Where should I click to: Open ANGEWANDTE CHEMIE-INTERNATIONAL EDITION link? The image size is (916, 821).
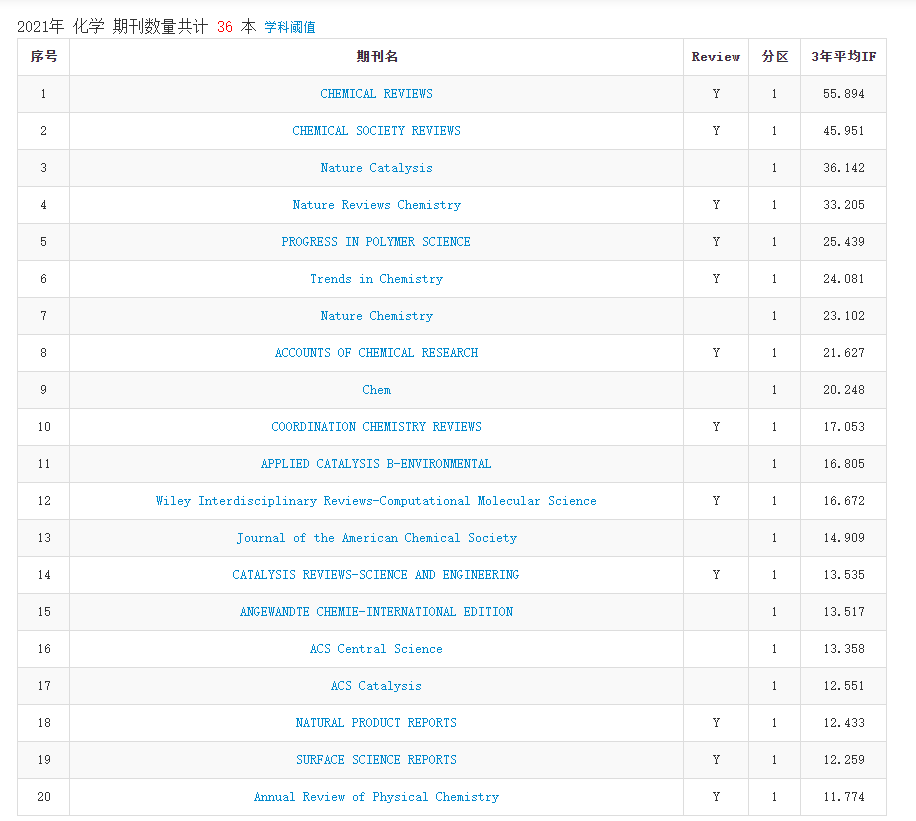pos(376,612)
